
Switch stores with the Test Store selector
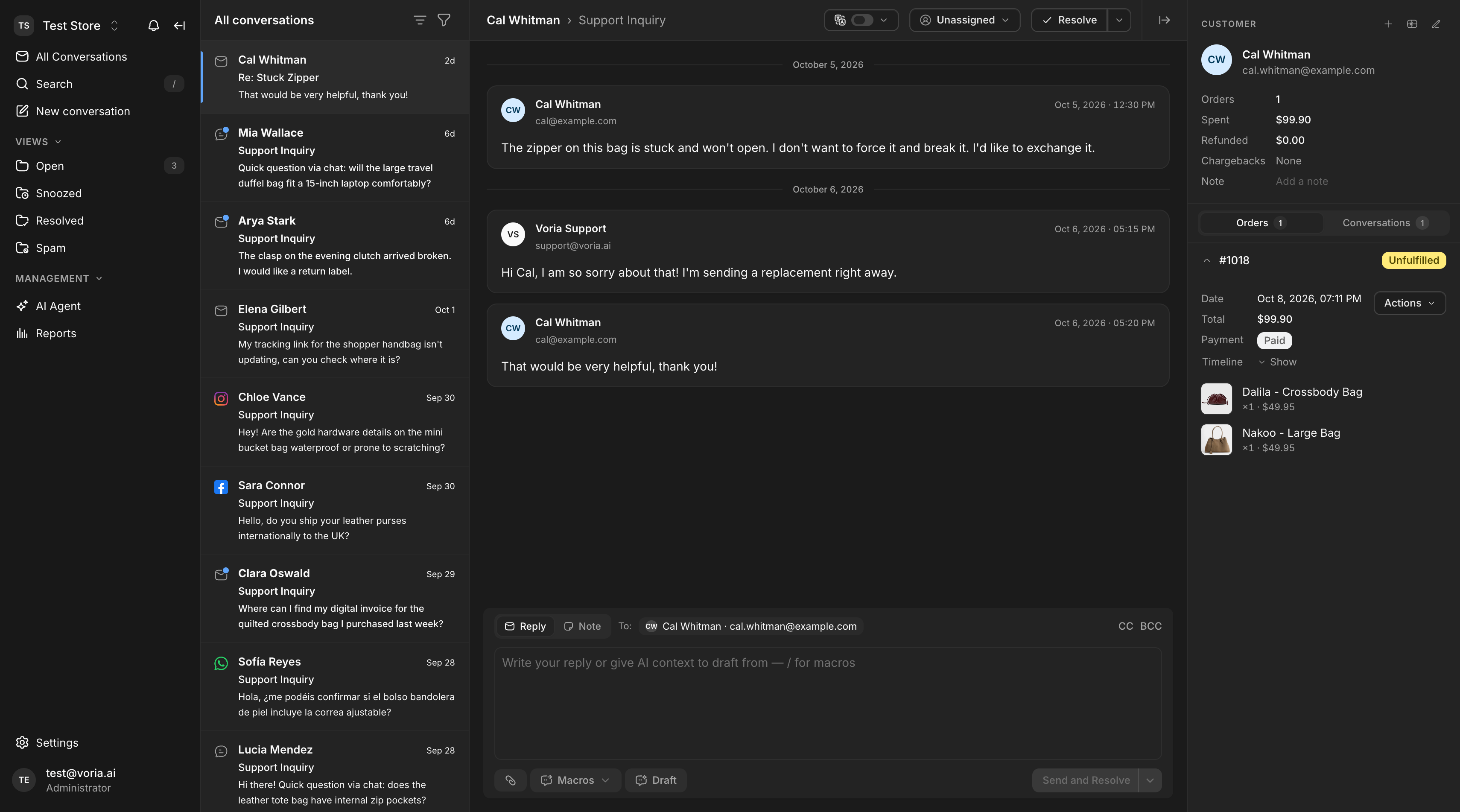pos(81,26)
